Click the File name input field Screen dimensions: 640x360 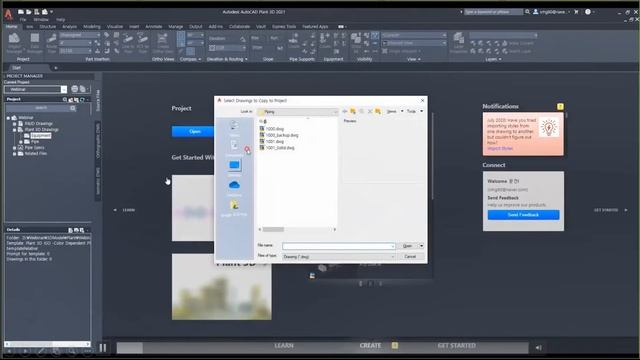pos(338,246)
